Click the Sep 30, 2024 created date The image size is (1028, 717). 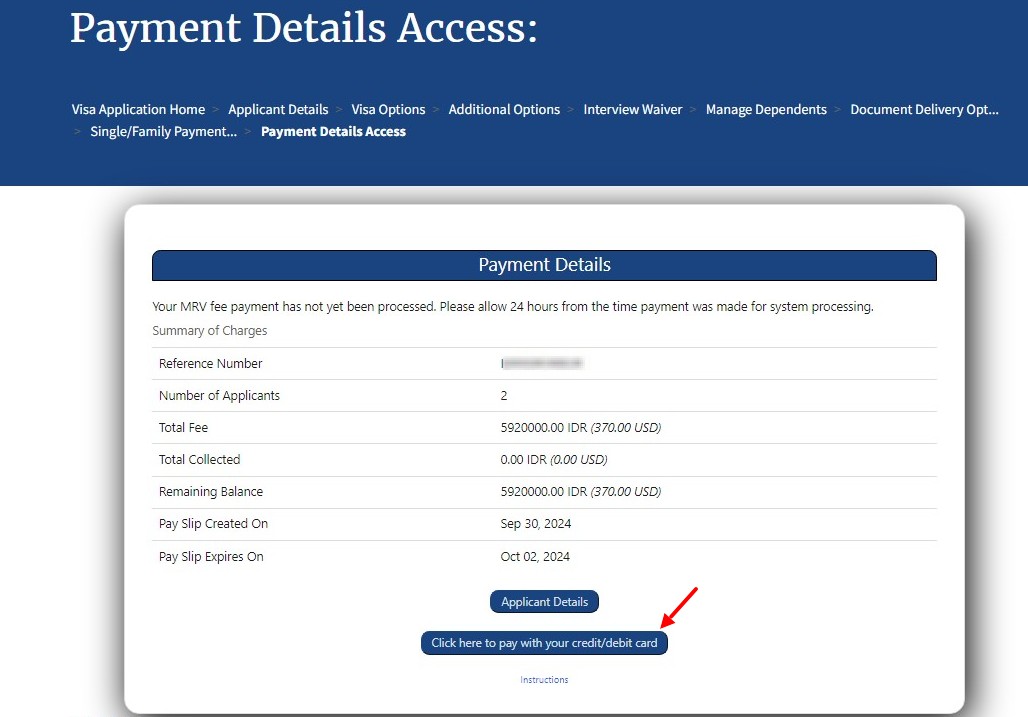tap(535, 524)
